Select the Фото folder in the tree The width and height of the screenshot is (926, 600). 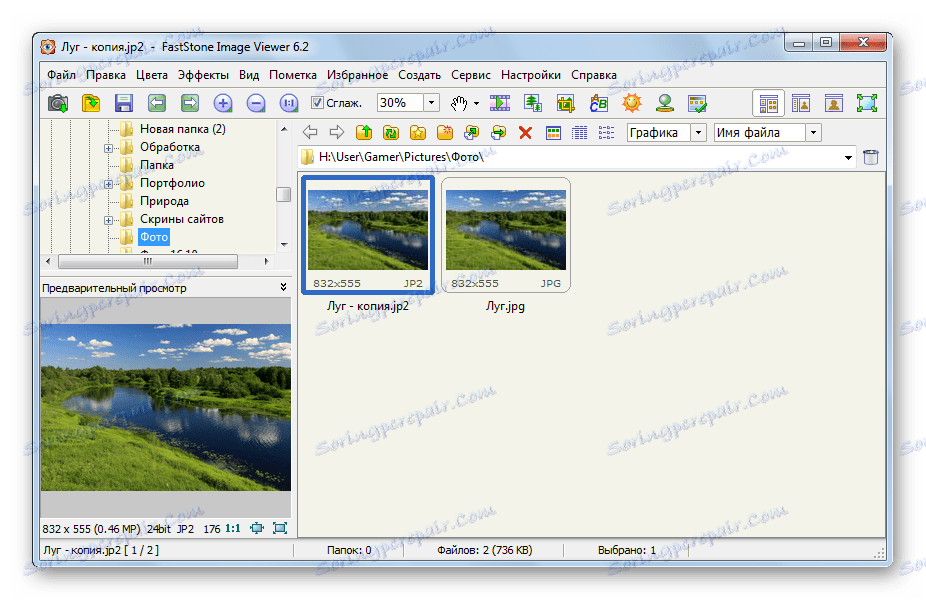tap(154, 237)
